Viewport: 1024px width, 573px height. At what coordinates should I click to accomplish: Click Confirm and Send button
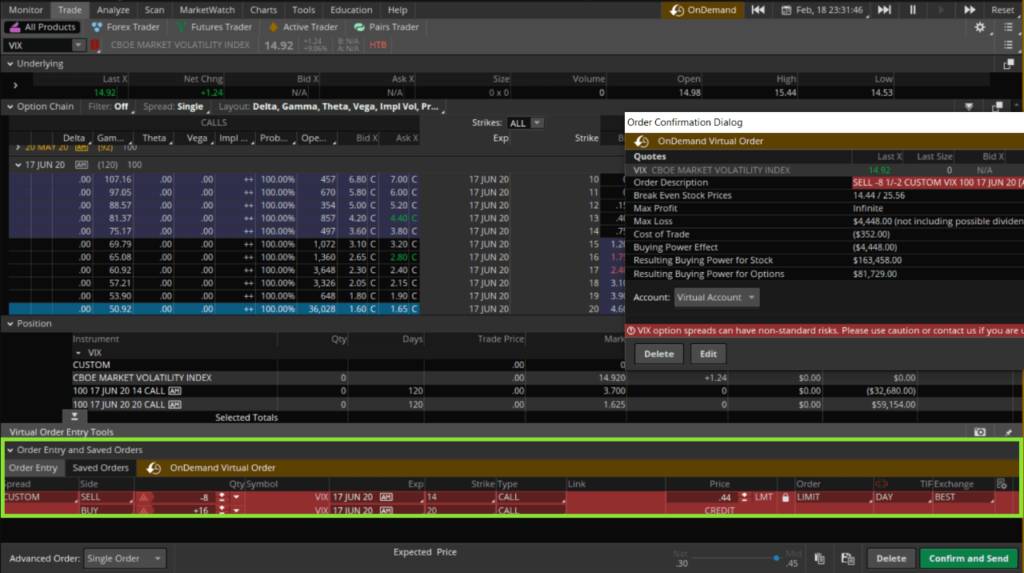[968, 559]
